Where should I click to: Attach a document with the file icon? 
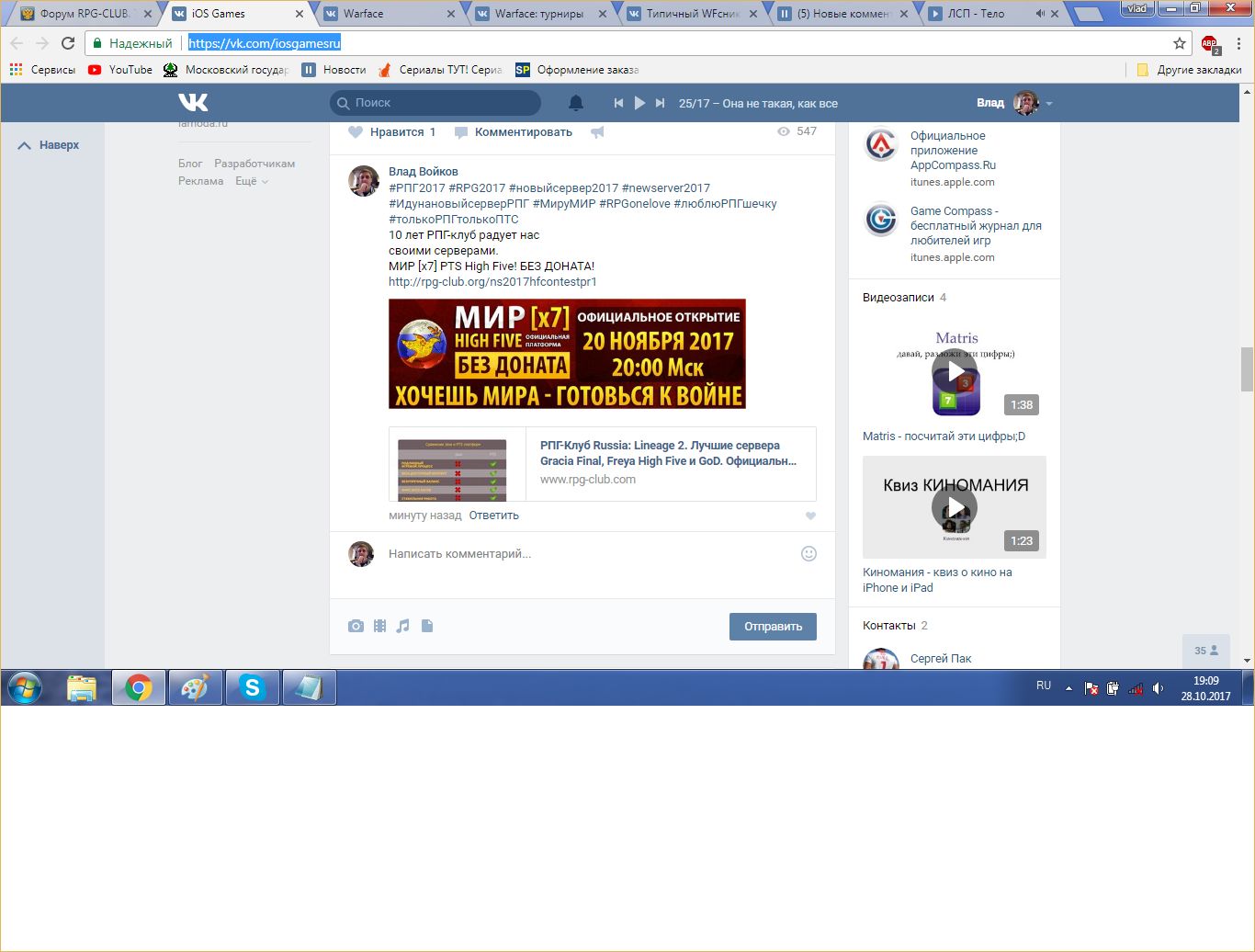point(427,626)
